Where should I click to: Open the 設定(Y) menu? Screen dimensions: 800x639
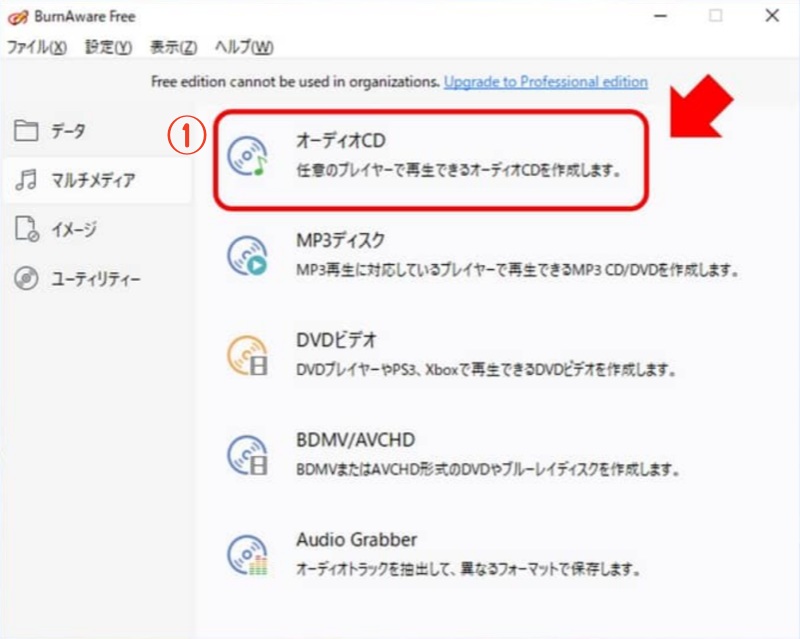[x=108, y=47]
